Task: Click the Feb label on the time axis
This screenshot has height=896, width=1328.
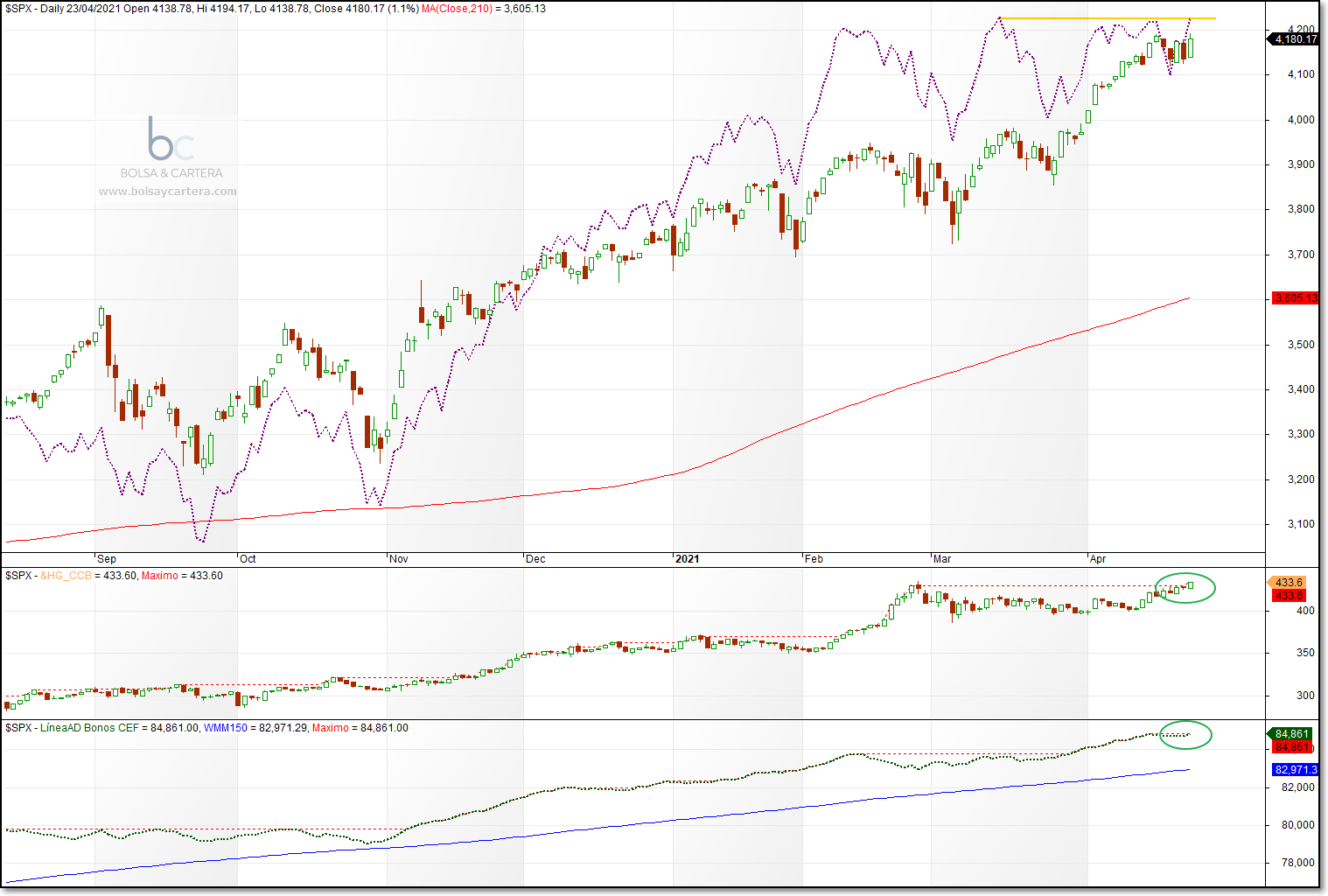Action: 814,559
